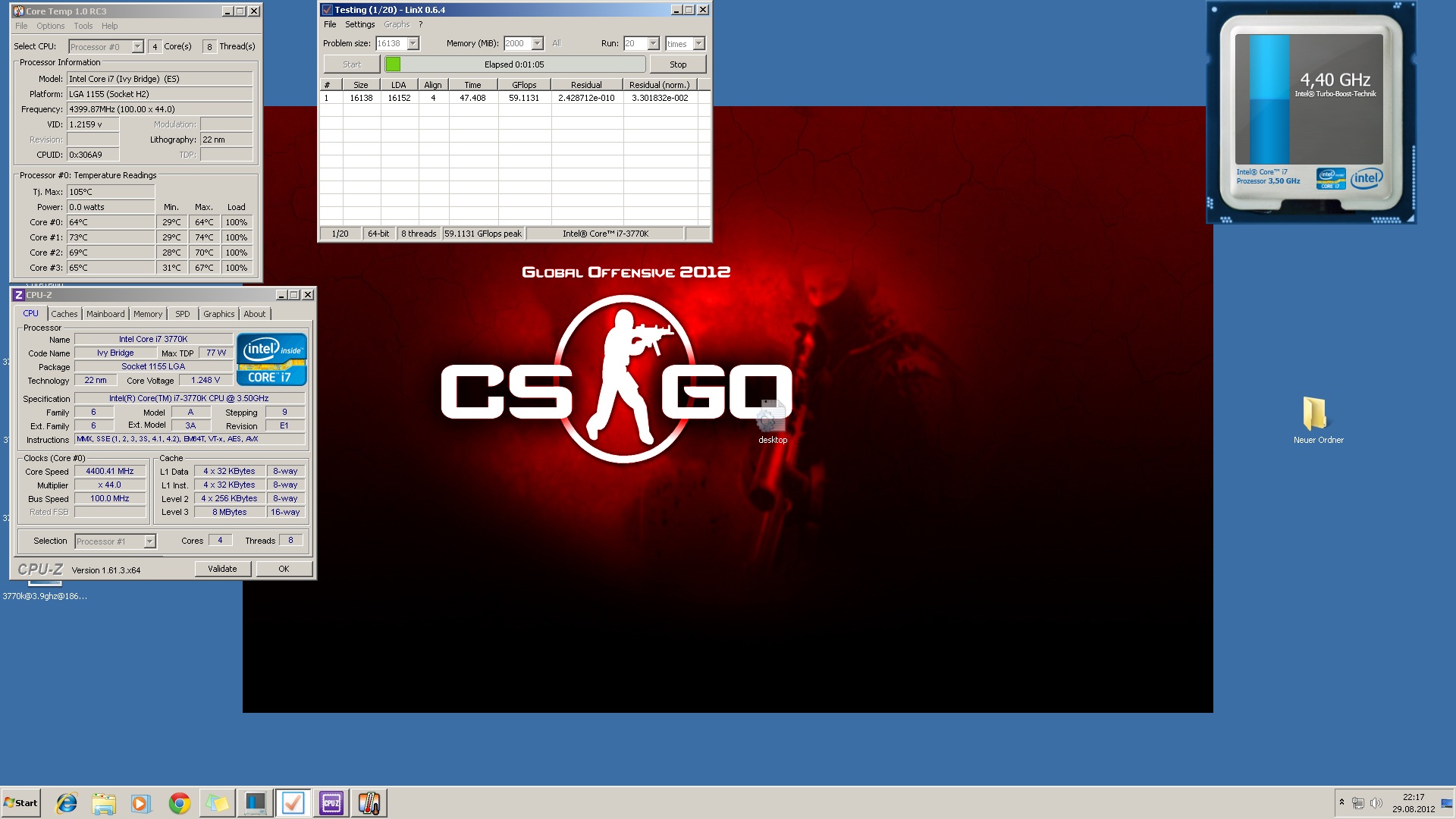Open the Options menu in Core Temp

click(x=51, y=26)
